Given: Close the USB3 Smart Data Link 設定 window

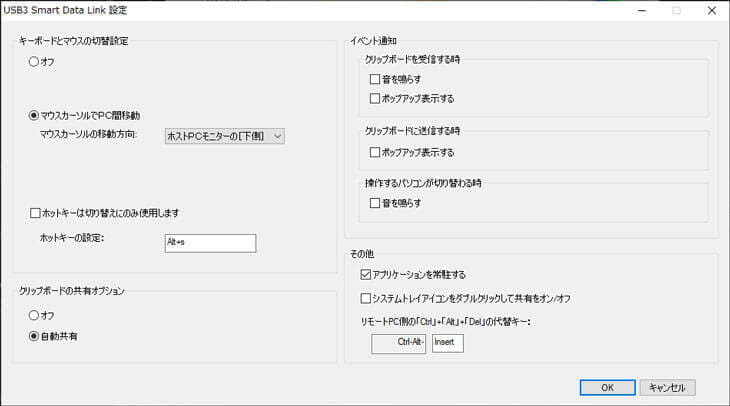Looking at the screenshot, I should point(710,10).
